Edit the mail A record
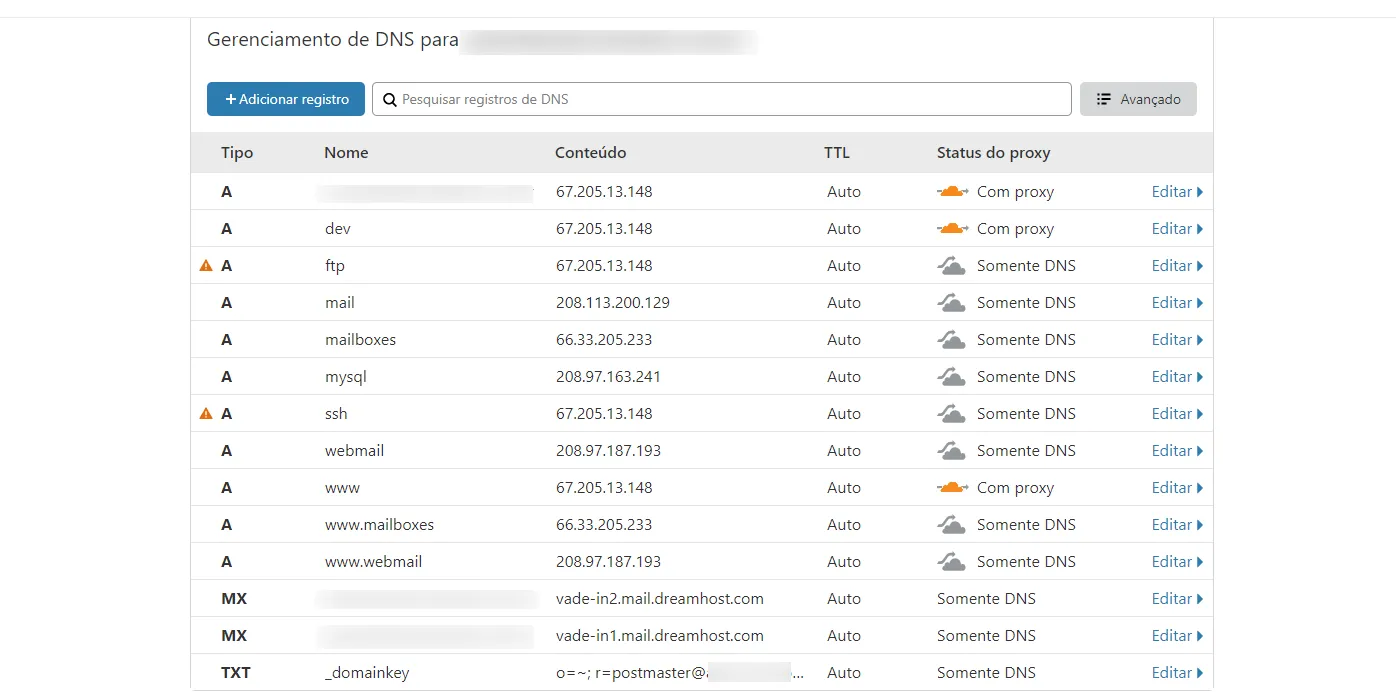 pyautogui.click(x=1177, y=302)
